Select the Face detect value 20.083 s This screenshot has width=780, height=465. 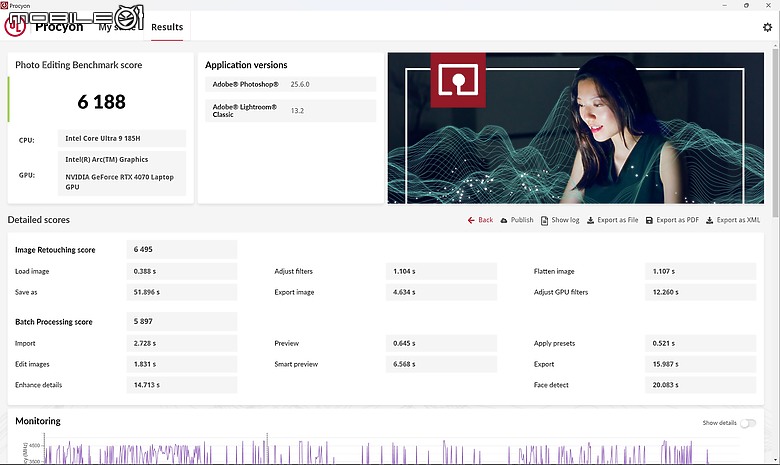point(666,385)
